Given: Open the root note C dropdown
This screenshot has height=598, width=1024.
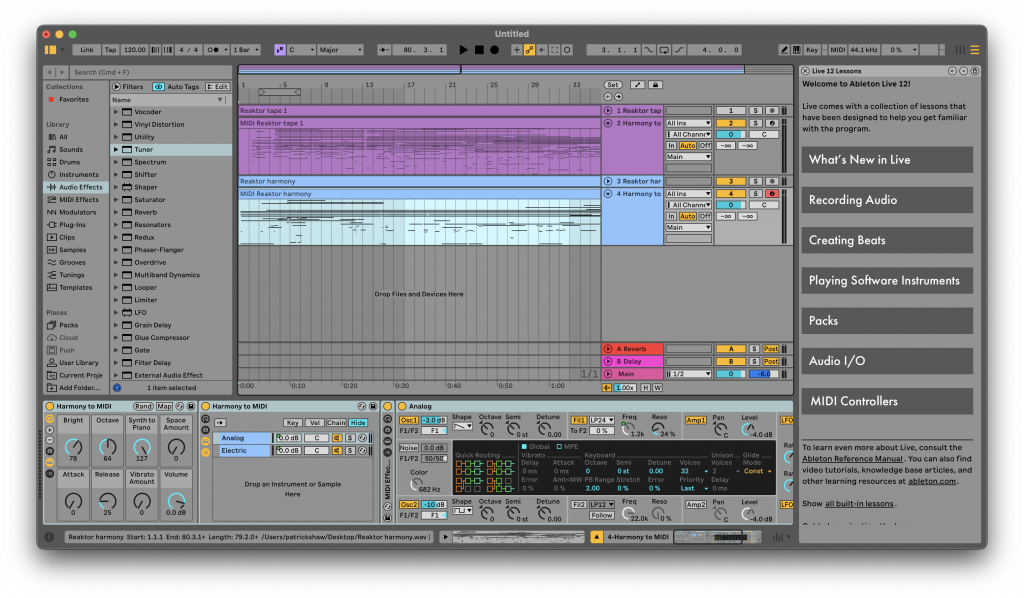Looking at the screenshot, I should coord(301,50).
